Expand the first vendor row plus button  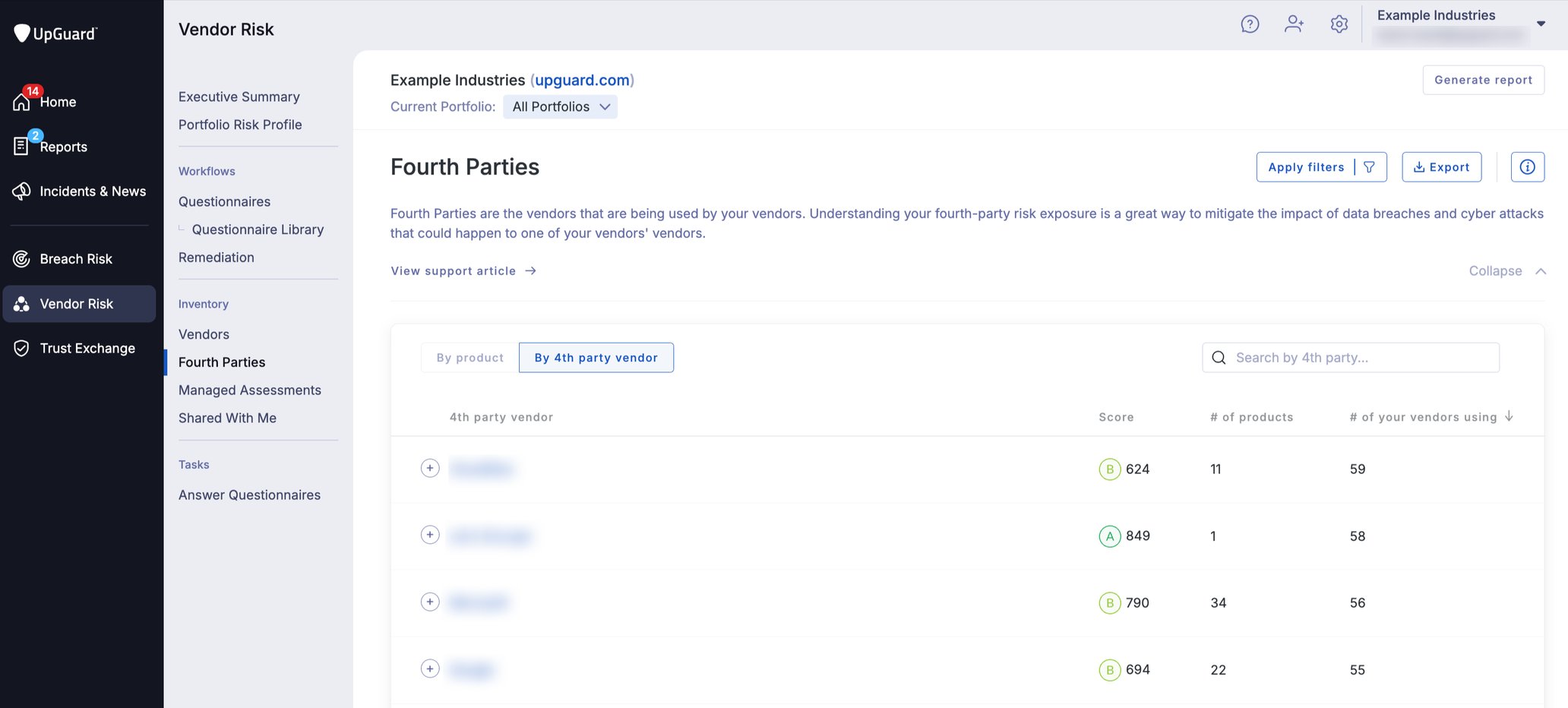click(x=429, y=468)
